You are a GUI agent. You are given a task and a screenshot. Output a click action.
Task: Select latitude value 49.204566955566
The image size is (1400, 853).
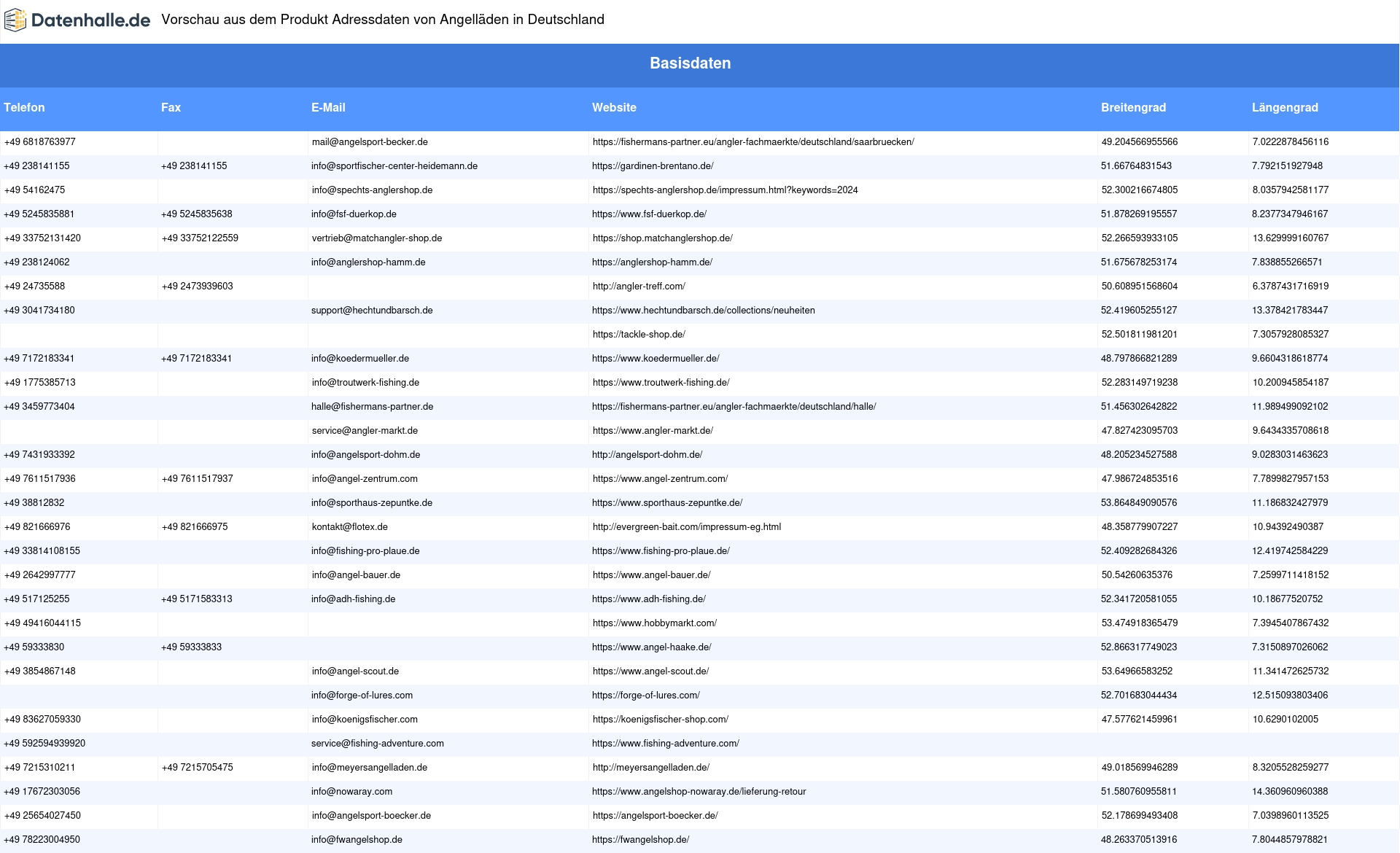(1140, 142)
